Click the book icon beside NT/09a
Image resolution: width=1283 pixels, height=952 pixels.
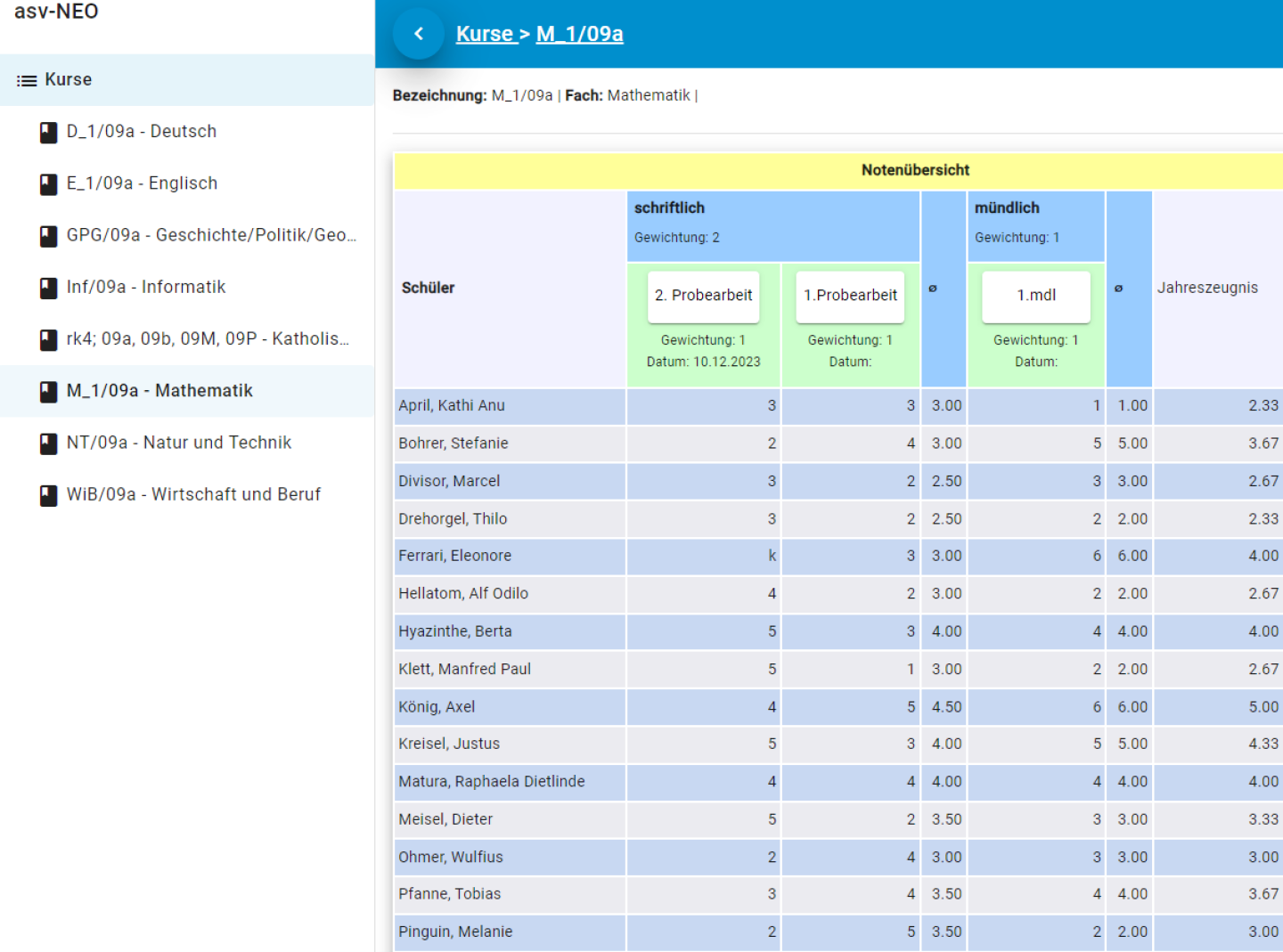[x=49, y=443]
